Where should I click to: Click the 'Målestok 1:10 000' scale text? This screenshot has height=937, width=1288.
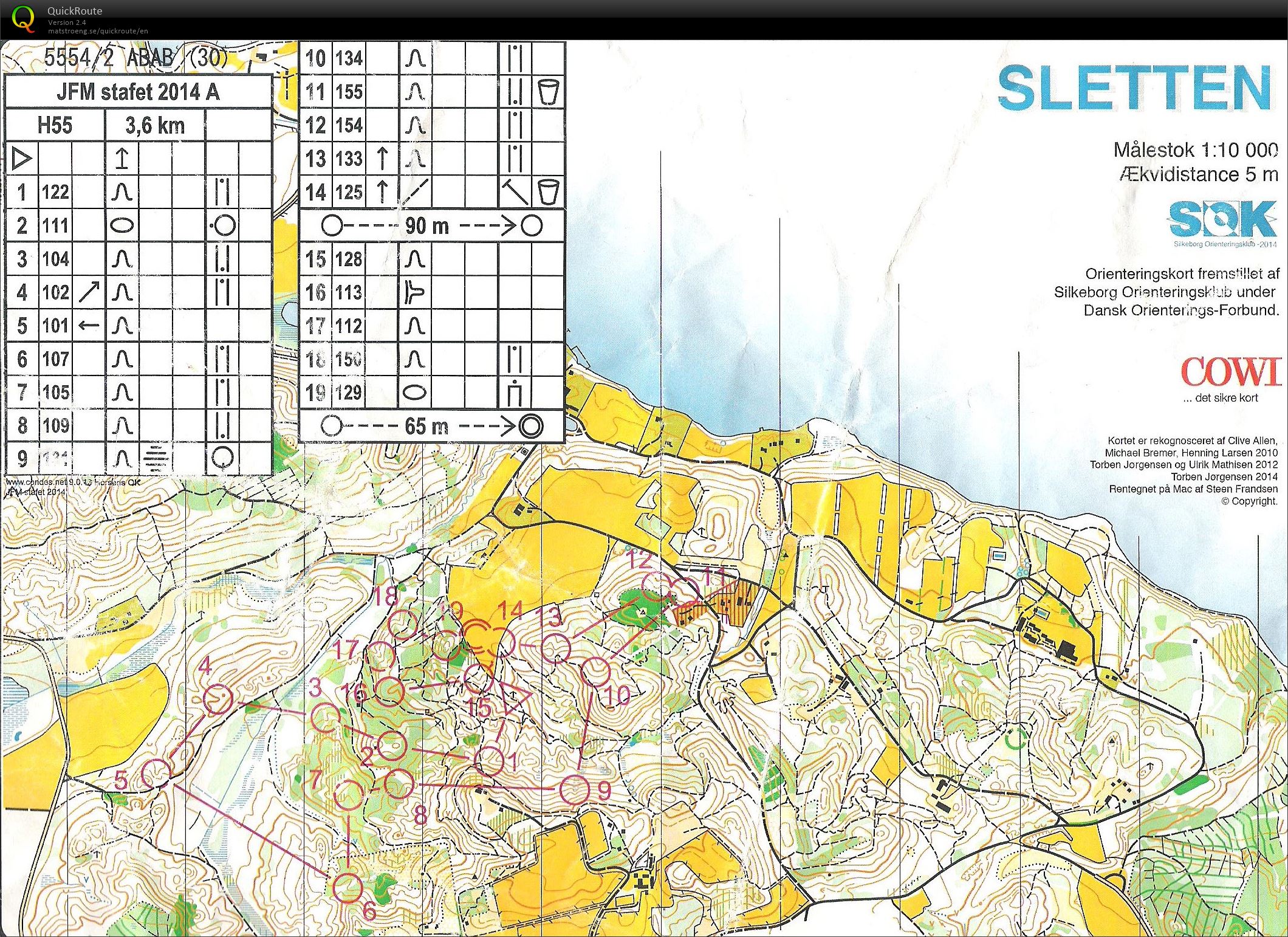coord(1196,149)
